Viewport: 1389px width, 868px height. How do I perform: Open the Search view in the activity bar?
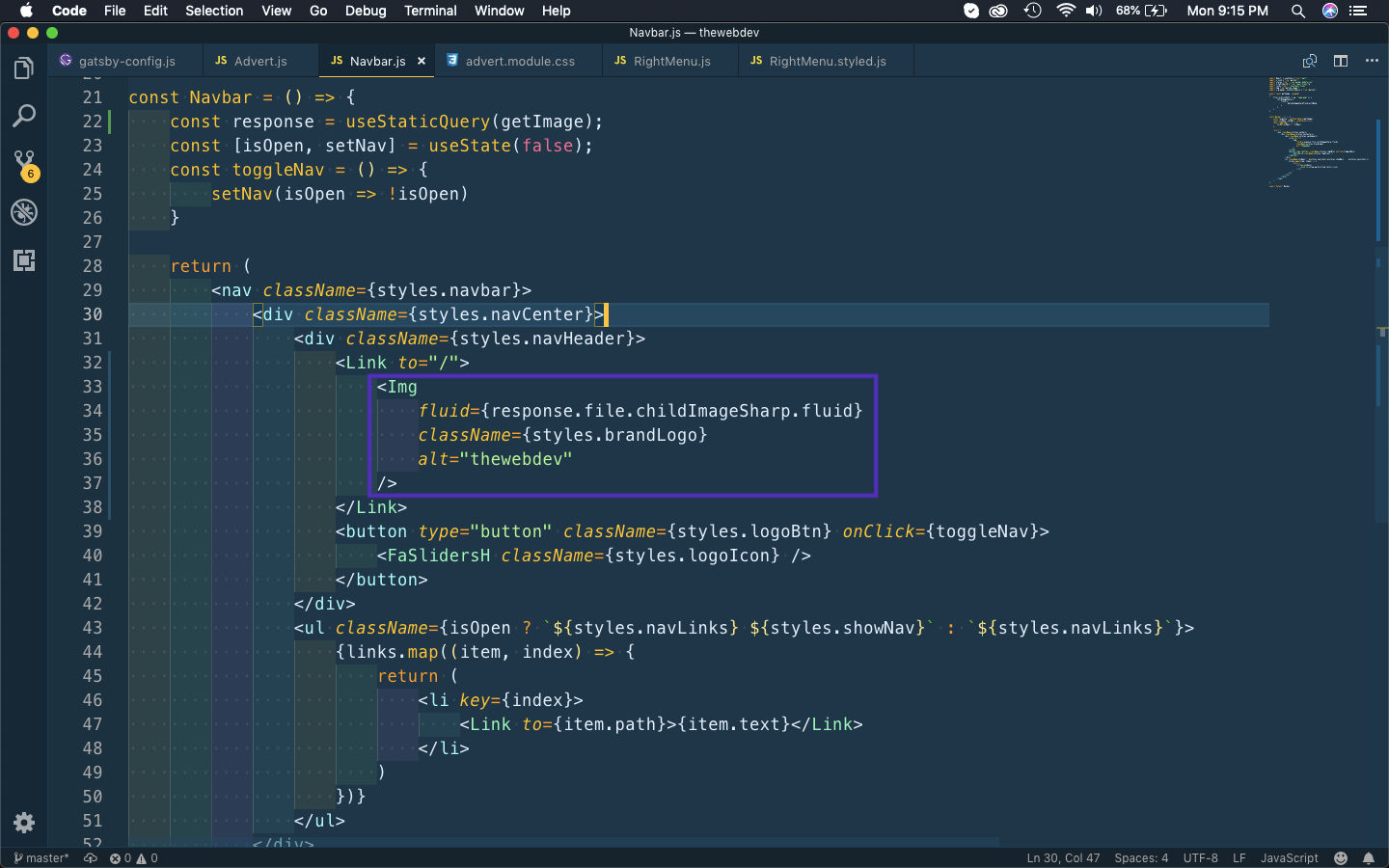(x=24, y=117)
